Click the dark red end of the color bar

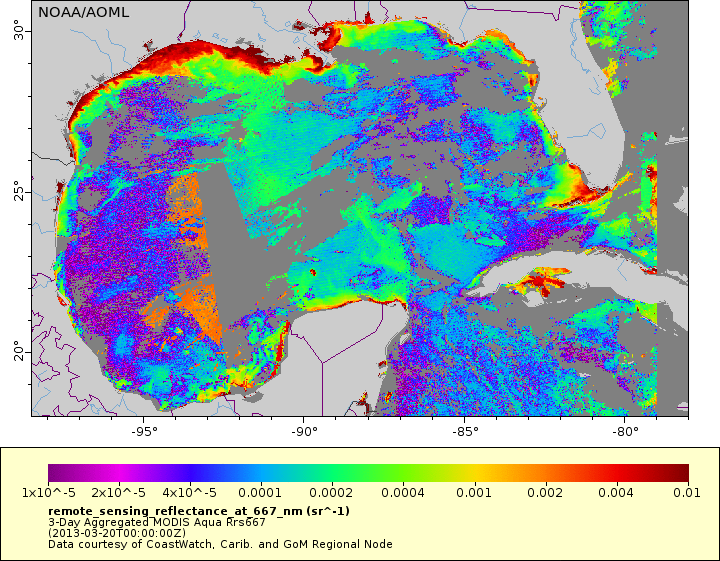pyautogui.click(x=680, y=473)
